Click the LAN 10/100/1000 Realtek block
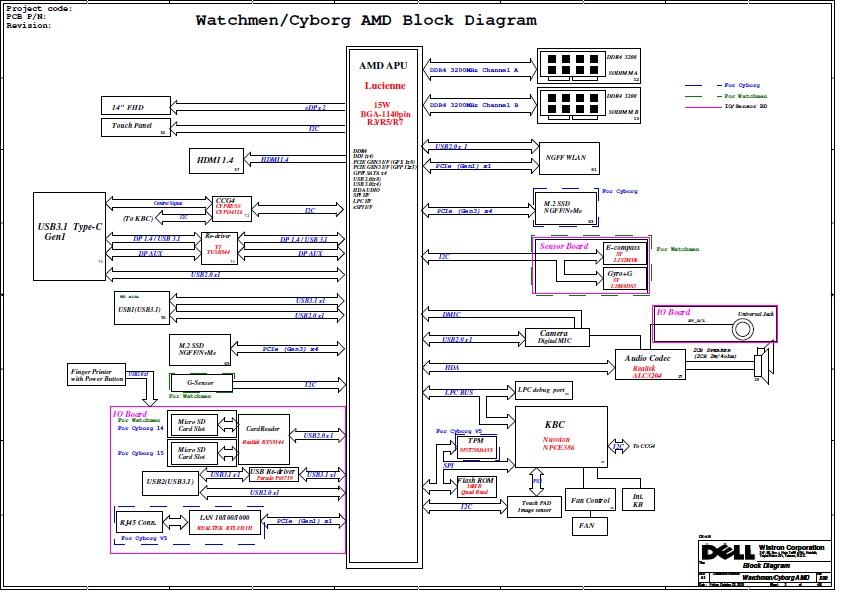This screenshot has width=851, height=601. point(225,522)
